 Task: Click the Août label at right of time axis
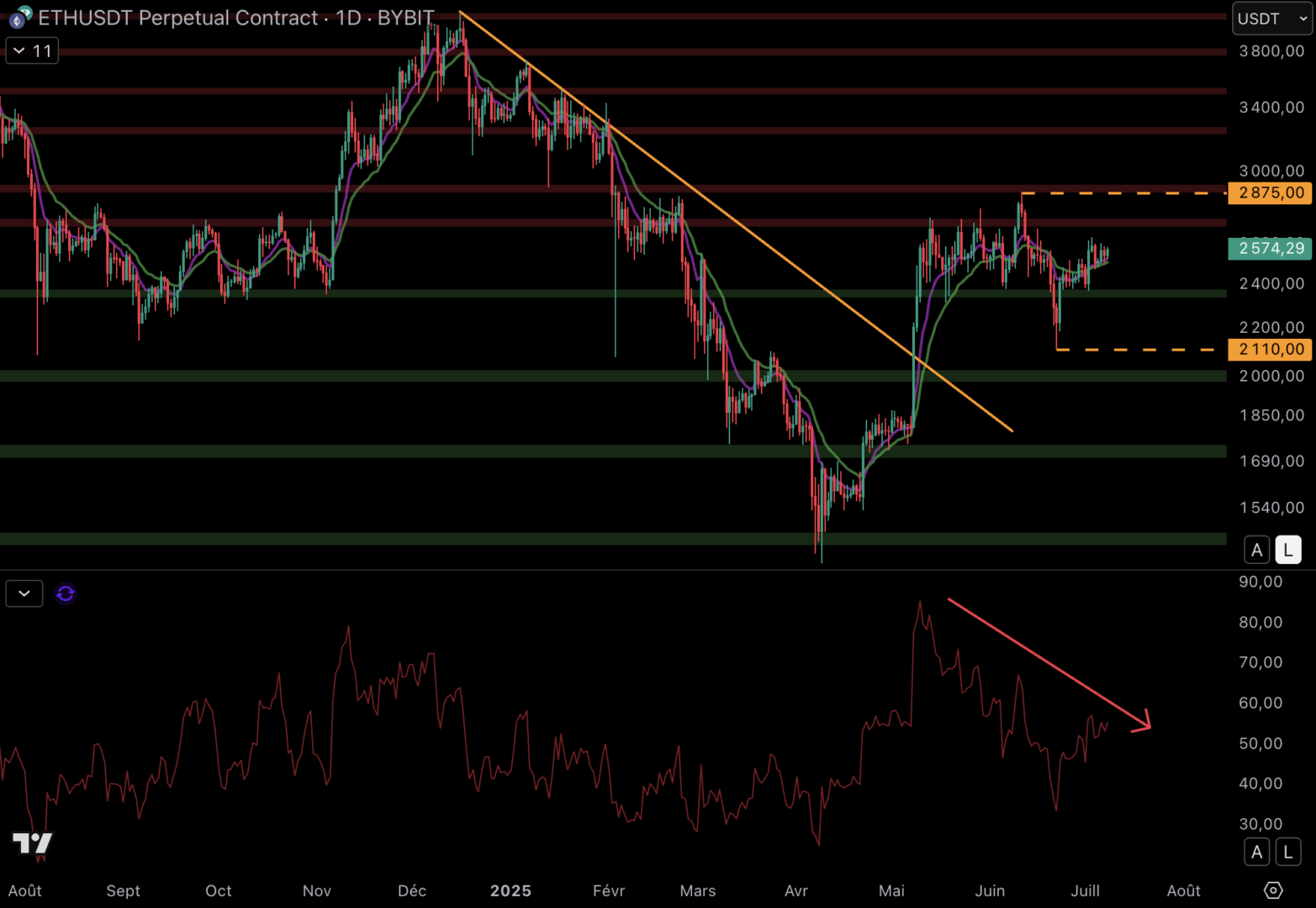click(1184, 890)
